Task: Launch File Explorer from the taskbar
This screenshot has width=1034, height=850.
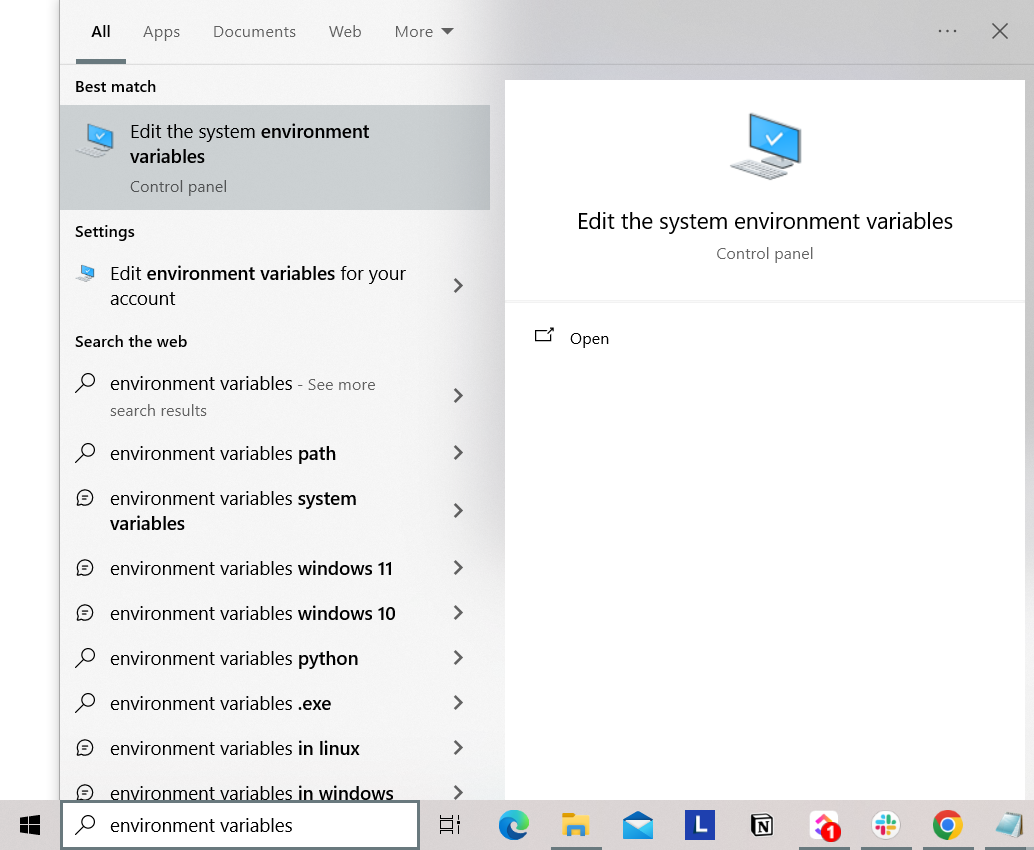Action: (x=575, y=825)
